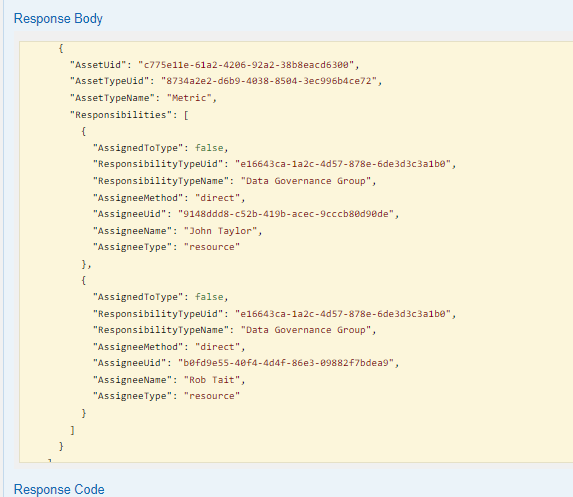Image resolution: width=573 pixels, height=497 pixels.
Task: Click "direct" value in Rob Tait's block
Action: point(217,347)
